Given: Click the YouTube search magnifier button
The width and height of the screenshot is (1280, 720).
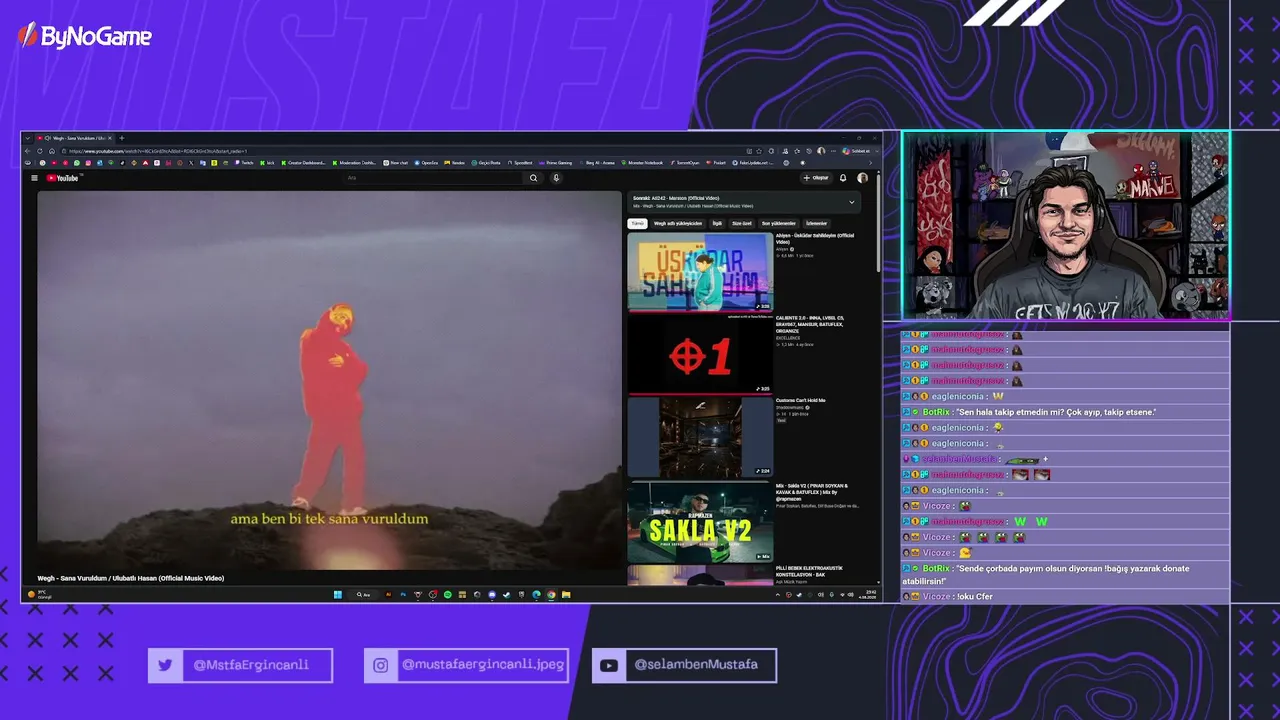Looking at the screenshot, I should 533,178.
